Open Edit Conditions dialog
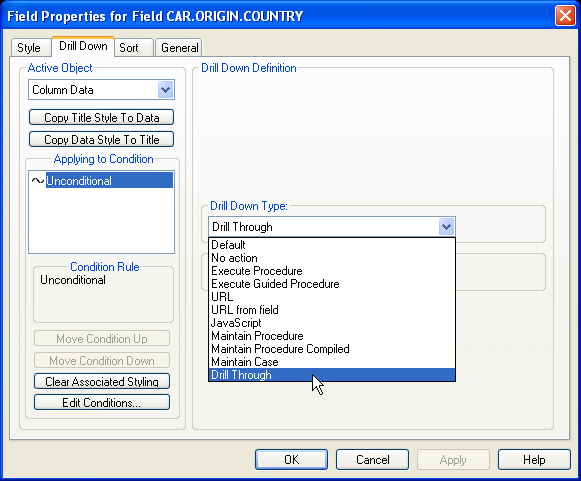 click(102, 402)
